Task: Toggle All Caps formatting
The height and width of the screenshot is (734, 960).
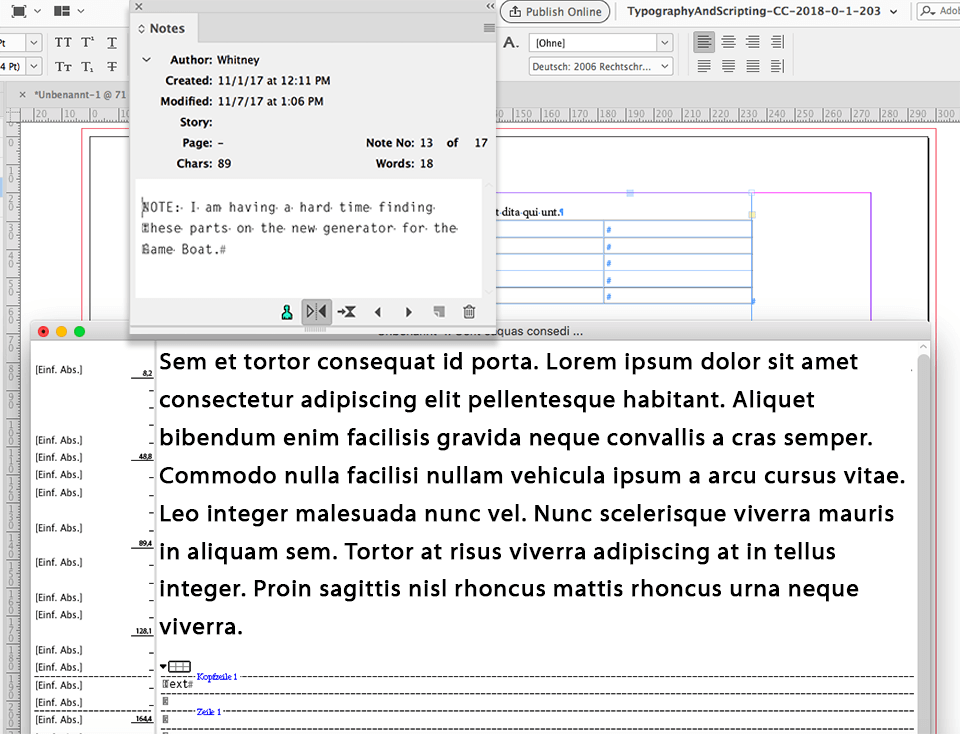Action: (x=62, y=42)
